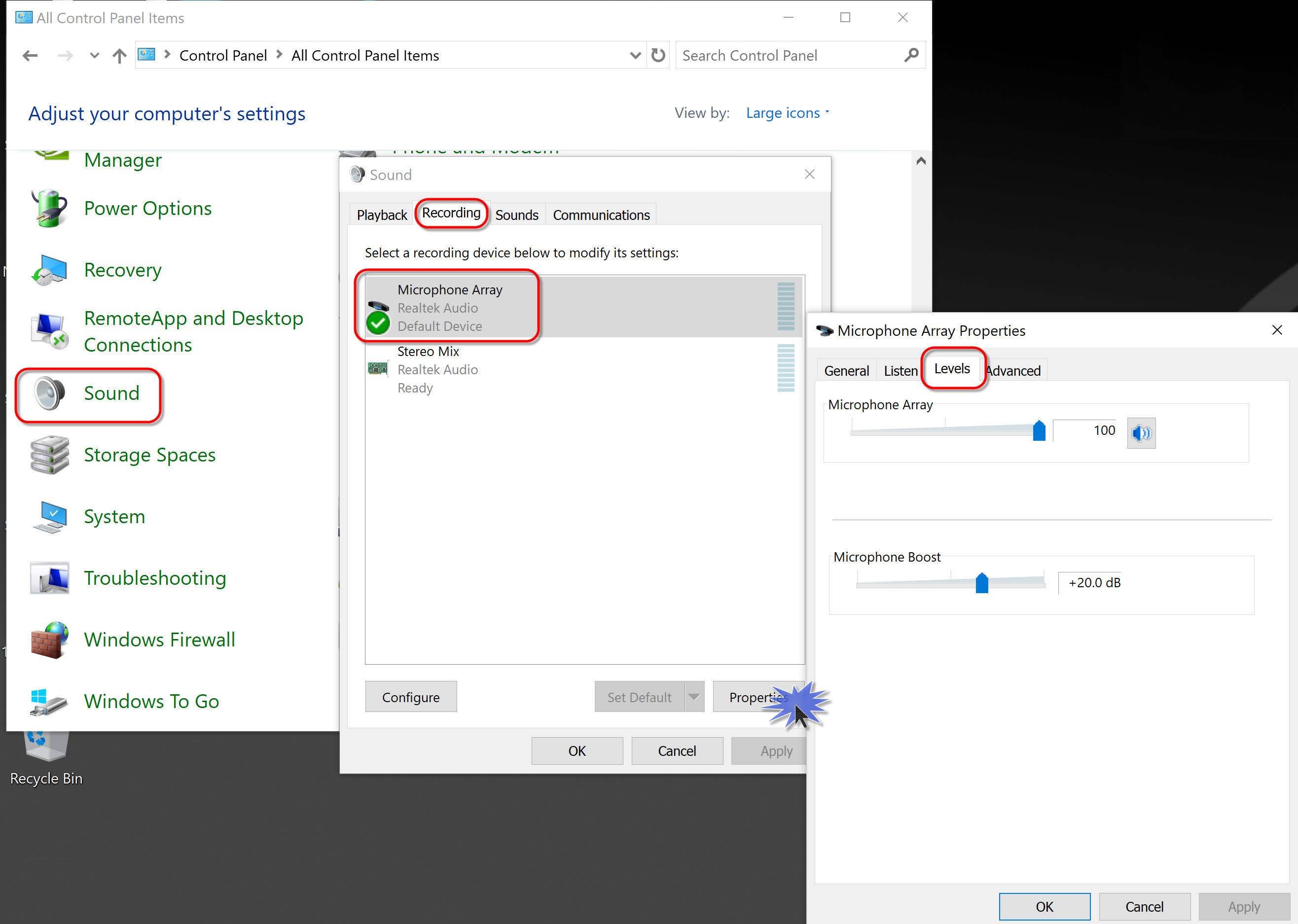Click the Control Panel breadcrumb
Image resolution: width=1298 pixels, height=924 pixels.
pos(223,56)
